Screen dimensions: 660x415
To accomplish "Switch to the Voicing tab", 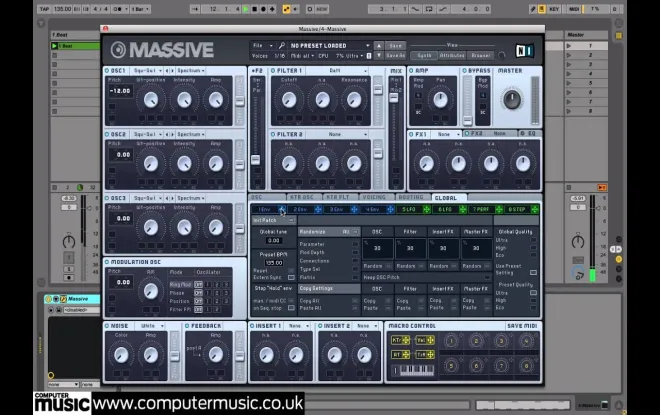I will click(374, 197).
